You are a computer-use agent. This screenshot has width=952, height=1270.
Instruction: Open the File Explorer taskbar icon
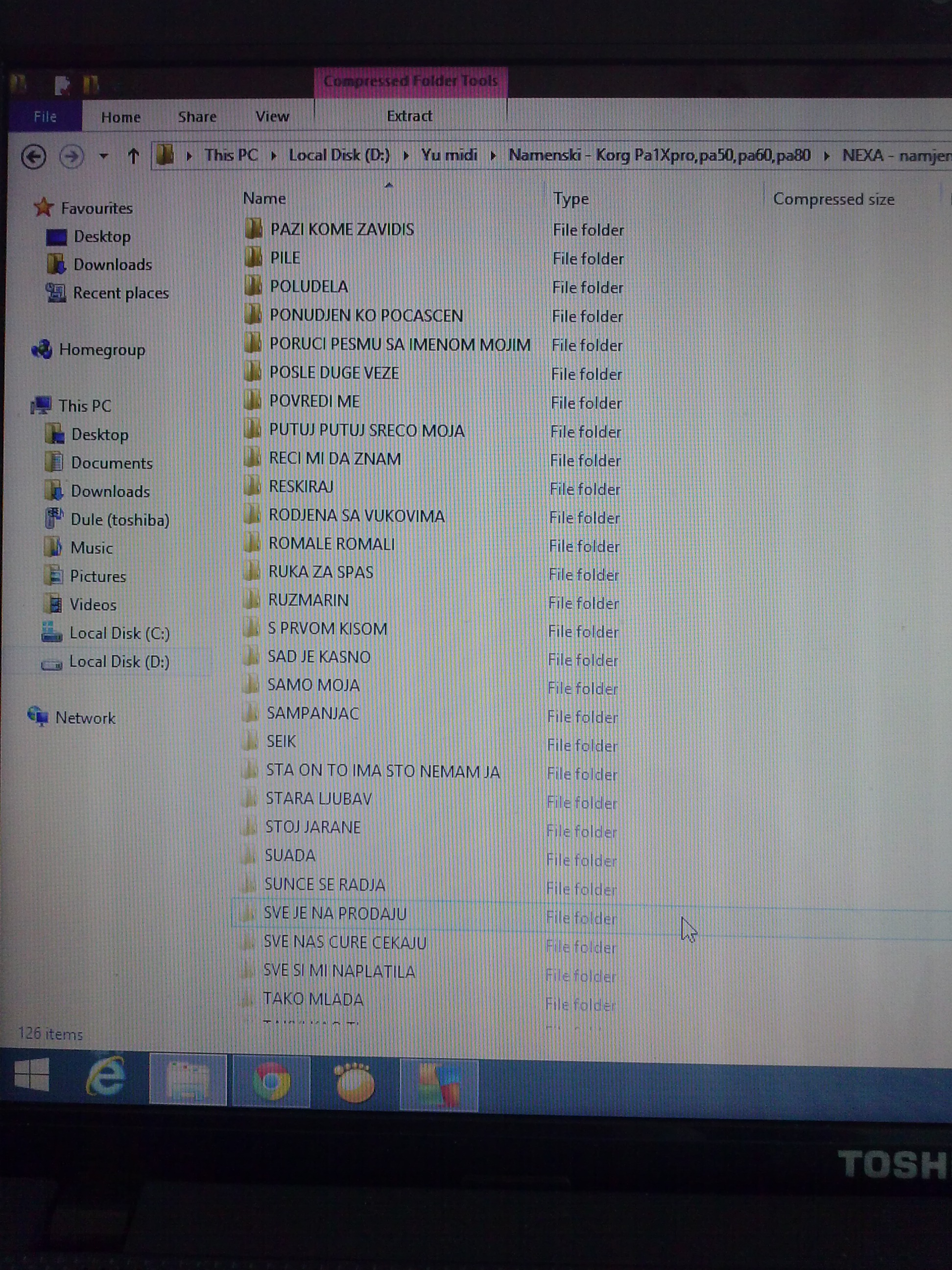[188, 1079]
